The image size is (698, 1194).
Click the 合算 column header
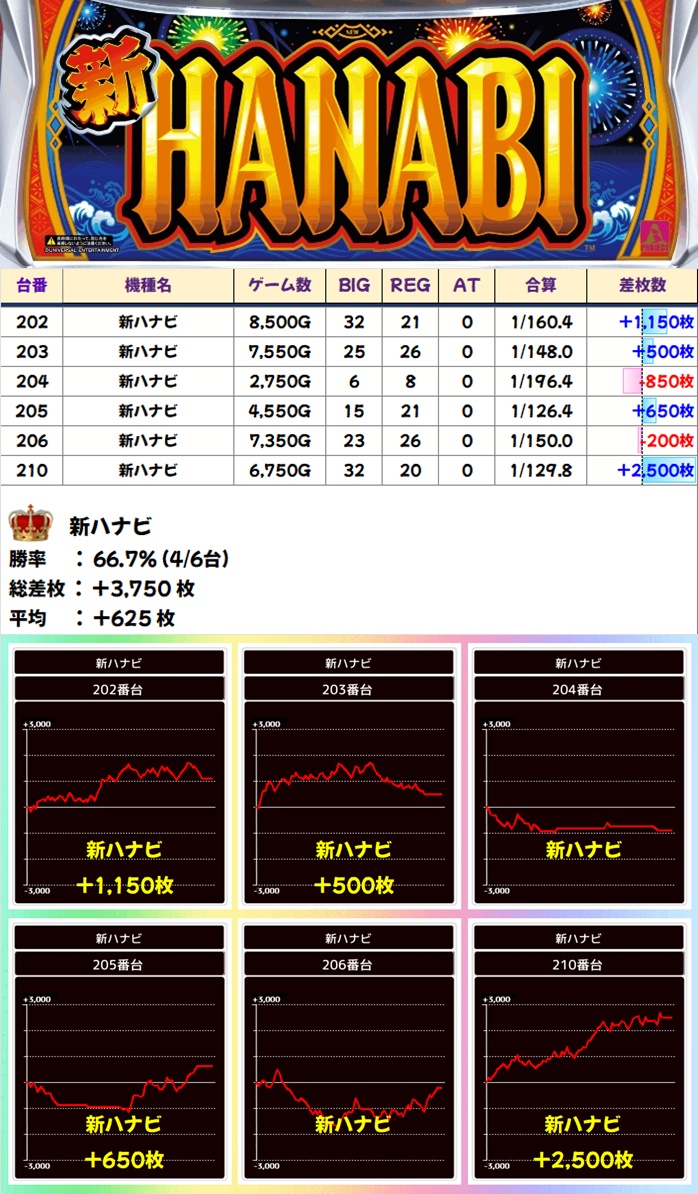click(x=540, y=285)
